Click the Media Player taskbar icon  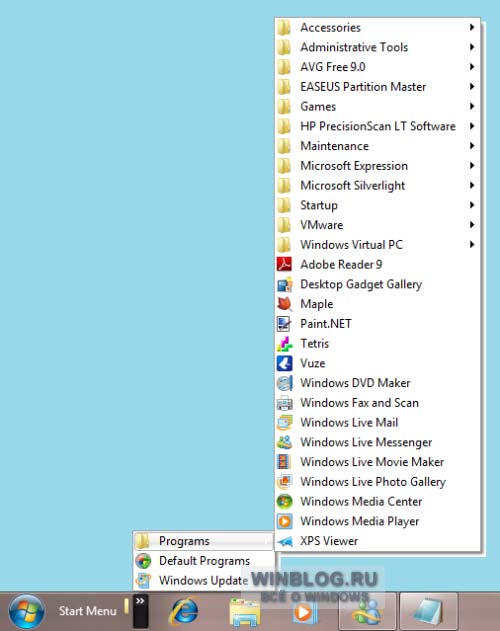(x=304, y=612)
